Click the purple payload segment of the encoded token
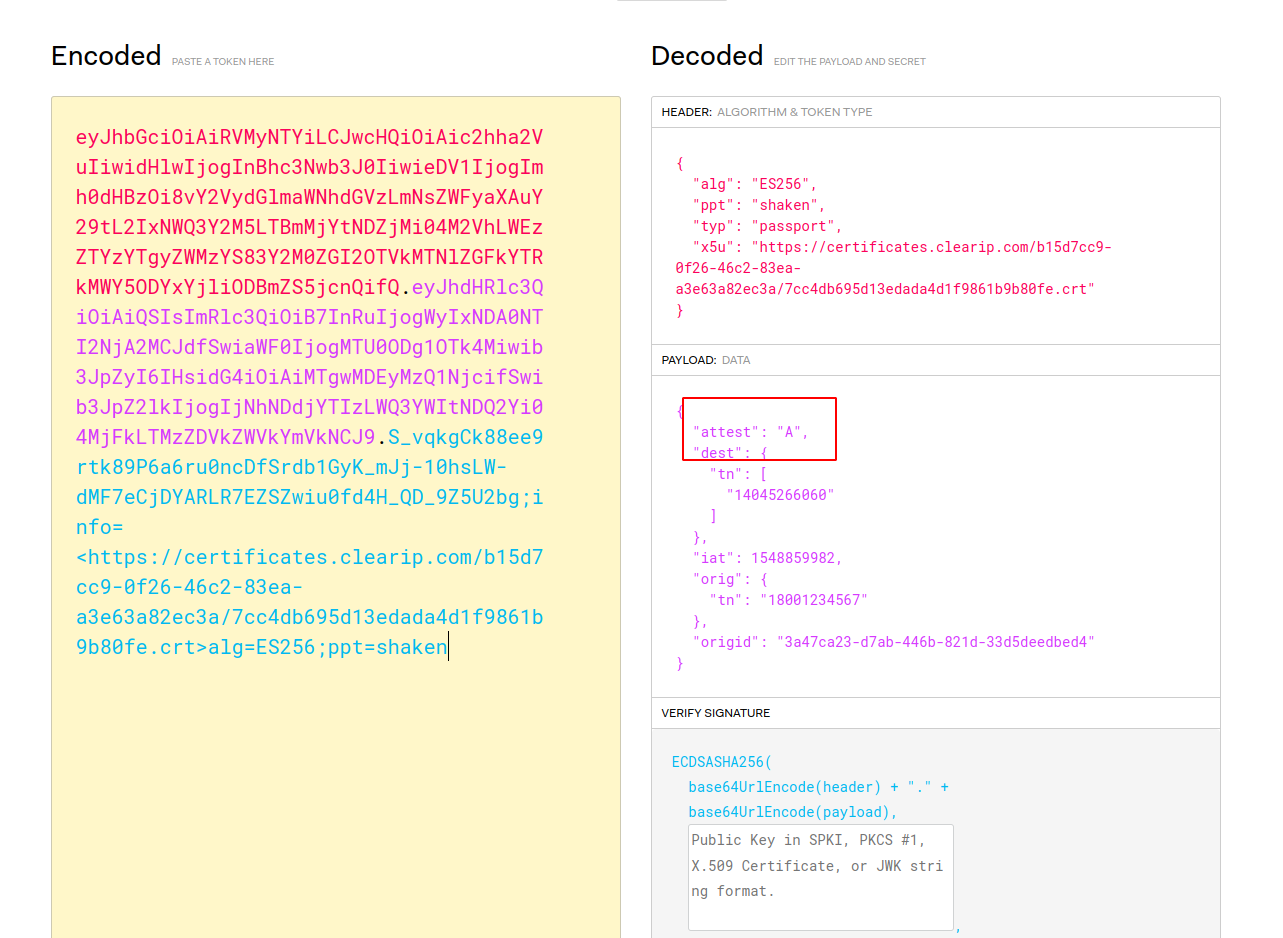 point(310,362)
